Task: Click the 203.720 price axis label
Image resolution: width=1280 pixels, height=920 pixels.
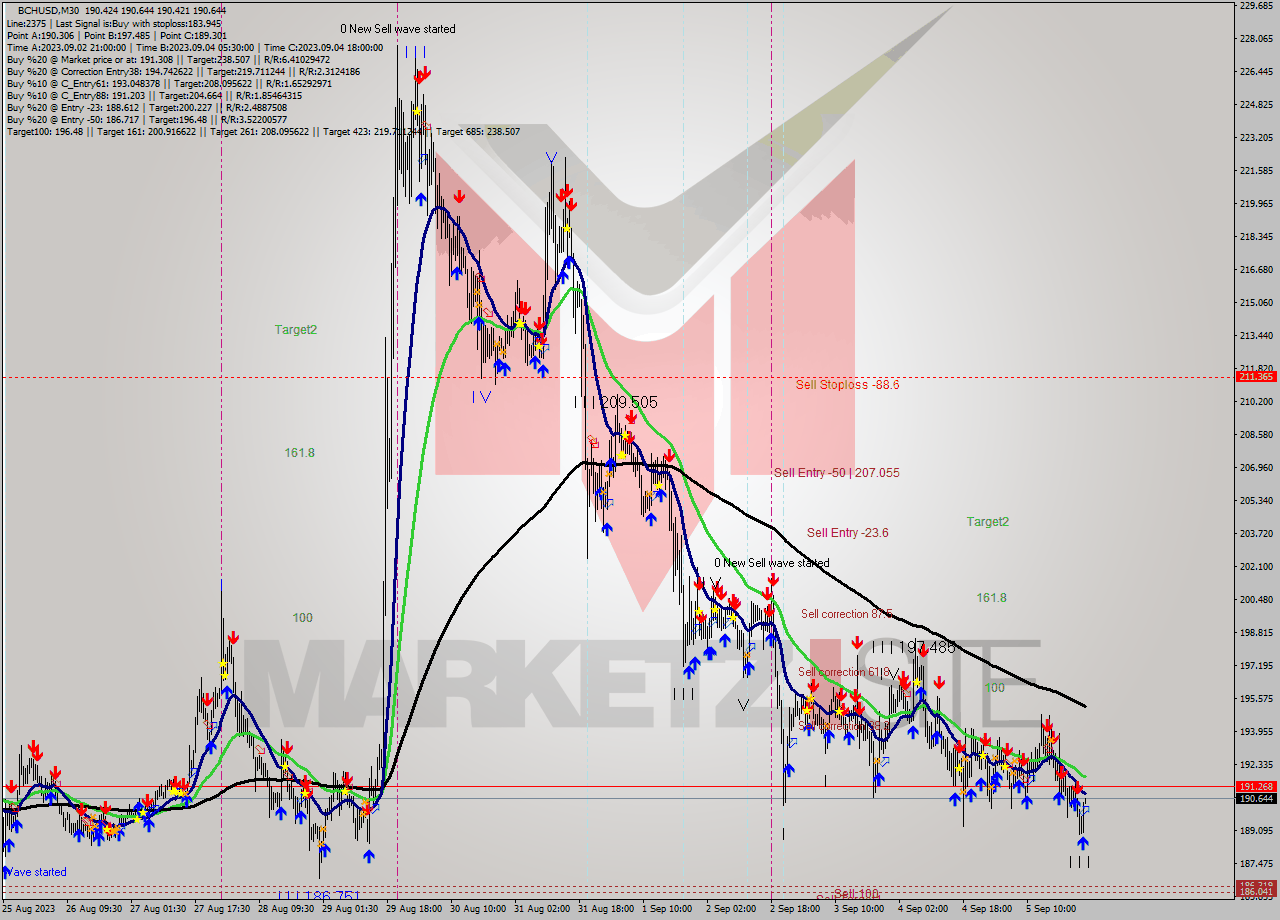Action: [x=1256, y=534]
